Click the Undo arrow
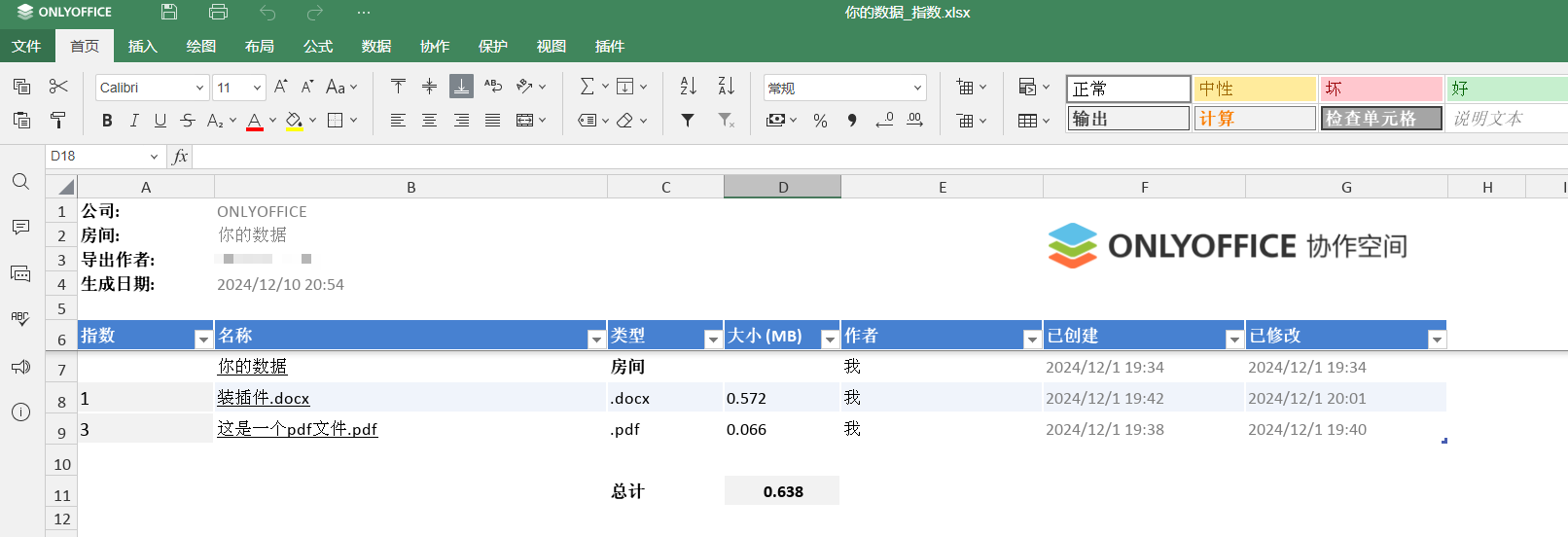This screenshot has width=1568, height=537. click(267, 13)
